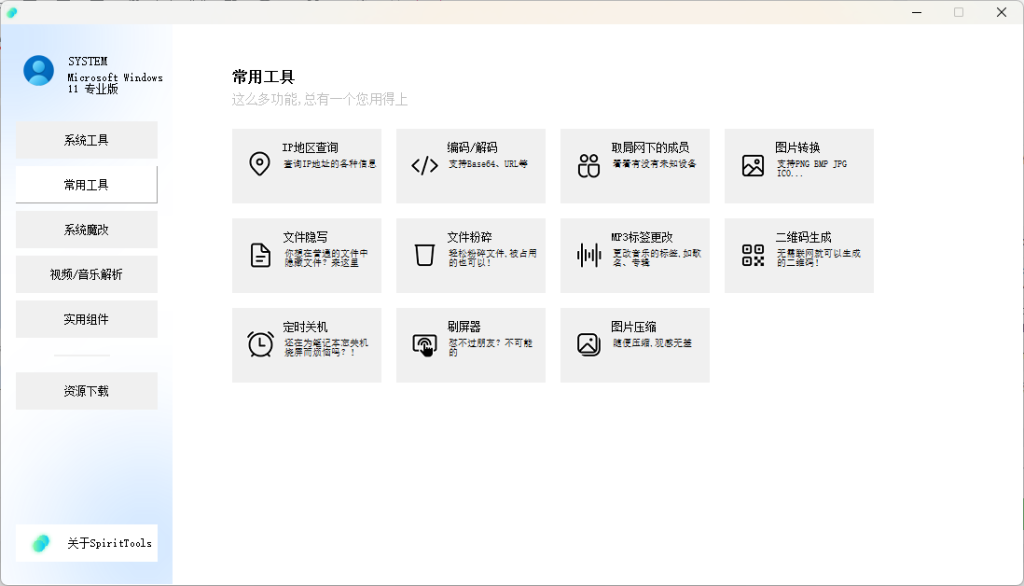The width and height of the screenshot is (1024, 586).
Task: Click the IP地区查询 location pin icon
Action: click(260, 165)
